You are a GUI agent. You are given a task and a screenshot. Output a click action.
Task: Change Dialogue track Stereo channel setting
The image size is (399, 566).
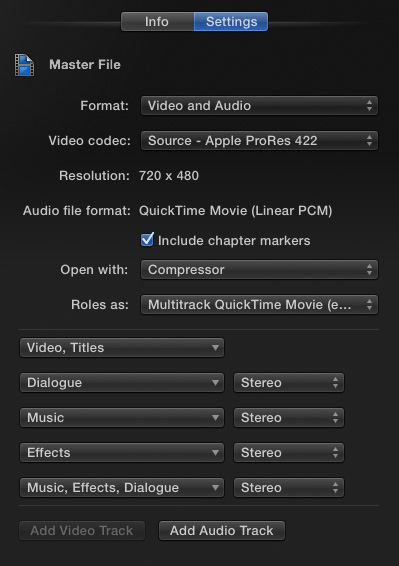pyautogui.click(x=289, y=383)
